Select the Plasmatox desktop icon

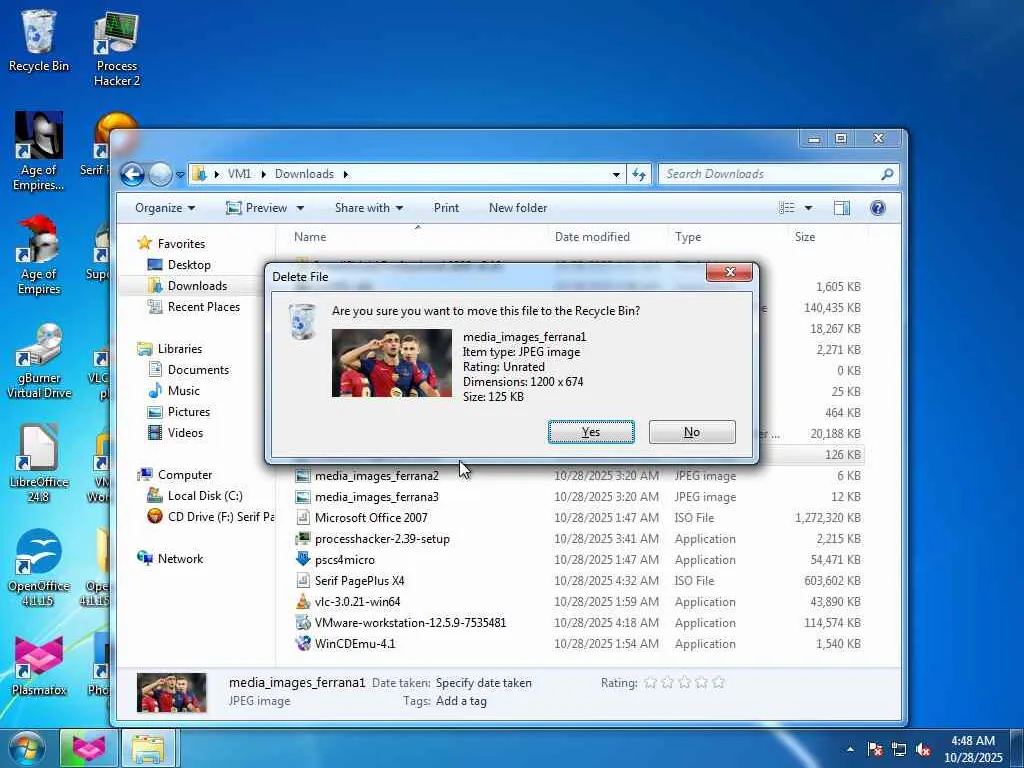point(39,665)
